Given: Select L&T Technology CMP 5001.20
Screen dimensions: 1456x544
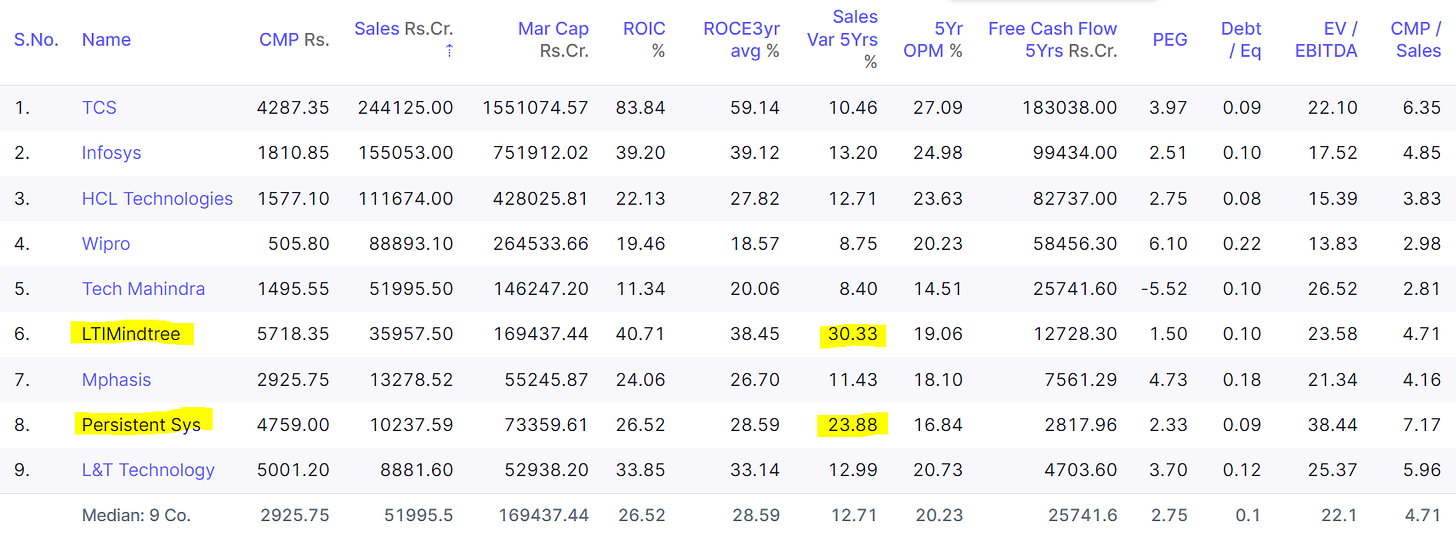Looking at the screenshot, I should coord(293,470).
